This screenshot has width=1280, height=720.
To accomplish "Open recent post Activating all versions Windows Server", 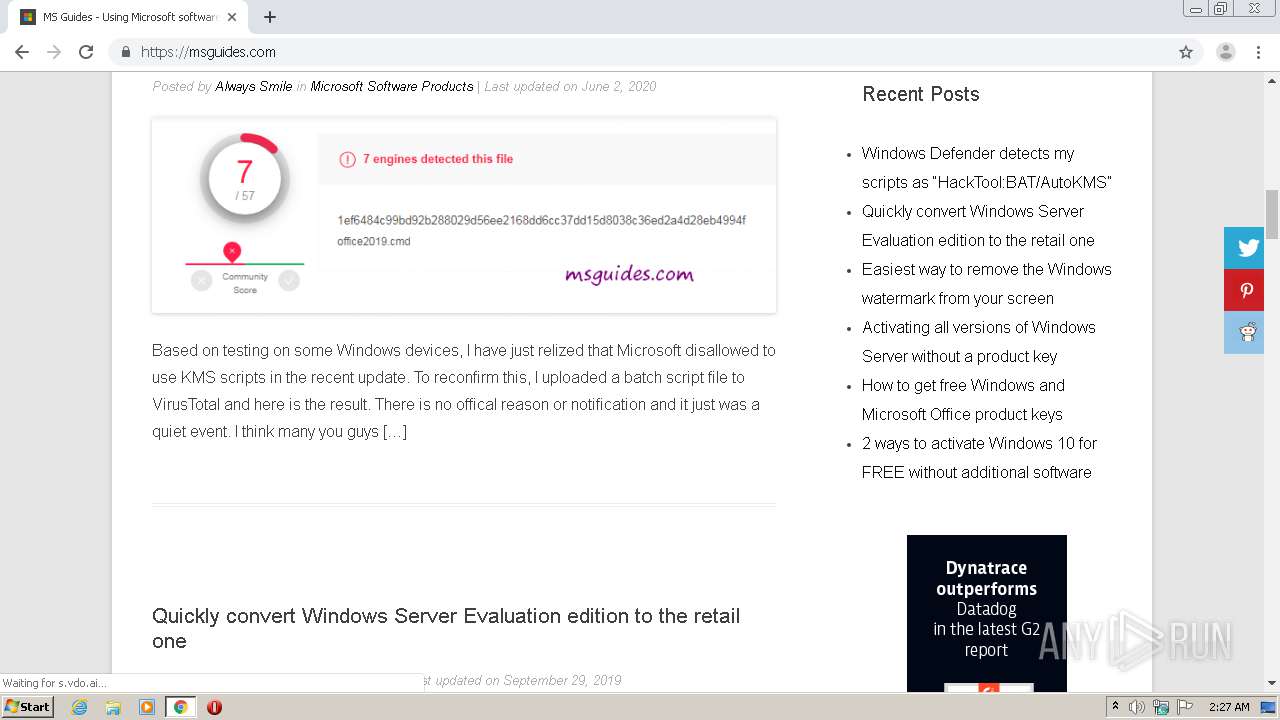I will click(x=979, y=342).
